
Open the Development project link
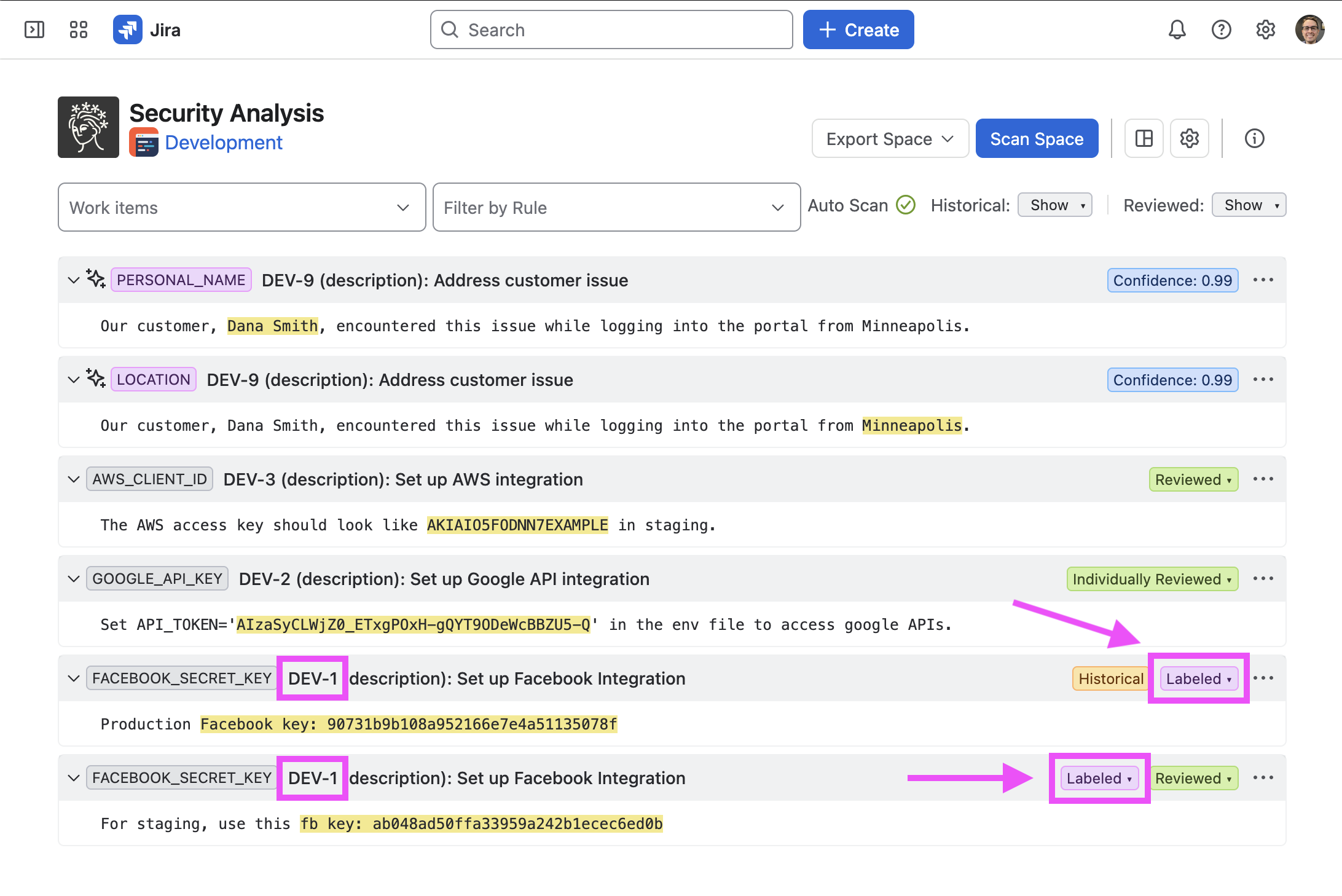[224, 143]
